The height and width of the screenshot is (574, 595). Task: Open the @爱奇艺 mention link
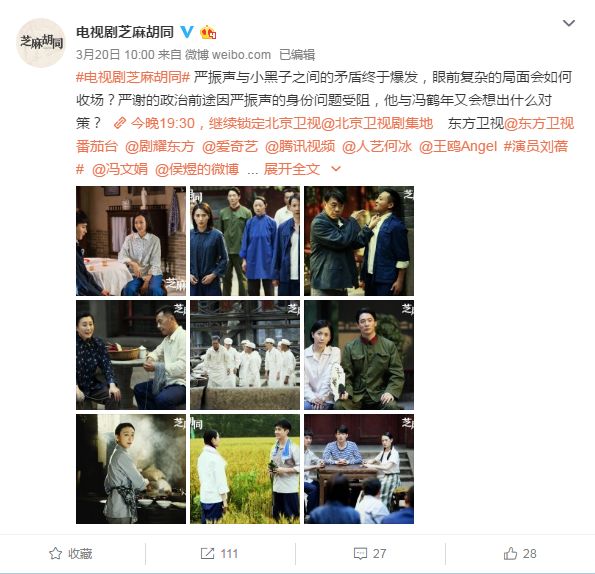coord(230,146)
